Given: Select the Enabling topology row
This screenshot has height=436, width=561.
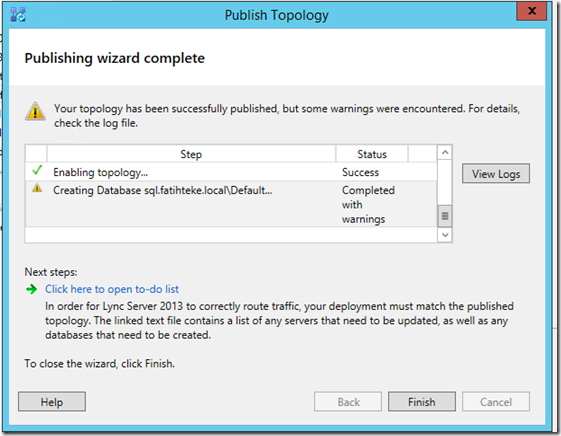Looking at the screenshot, I should coord(231,172).
